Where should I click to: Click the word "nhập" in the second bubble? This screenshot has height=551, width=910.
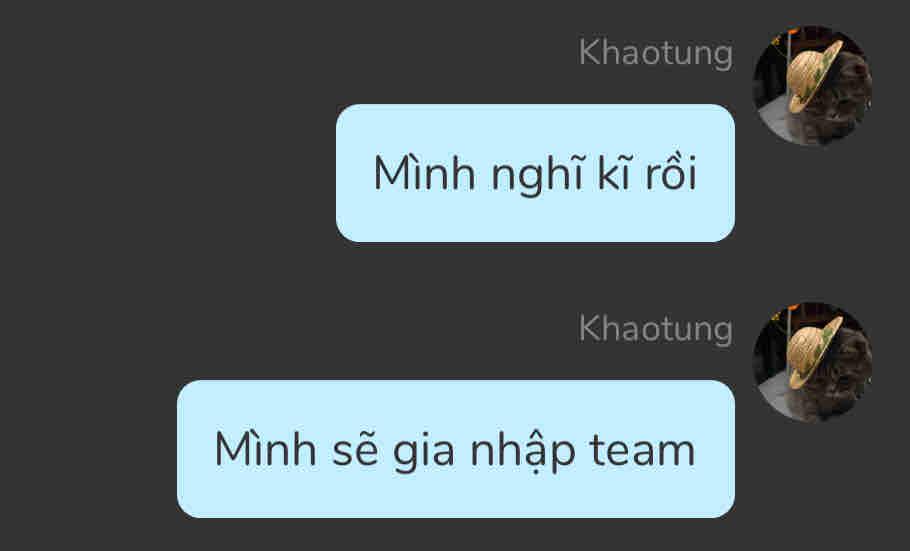[x=522, y=452]
